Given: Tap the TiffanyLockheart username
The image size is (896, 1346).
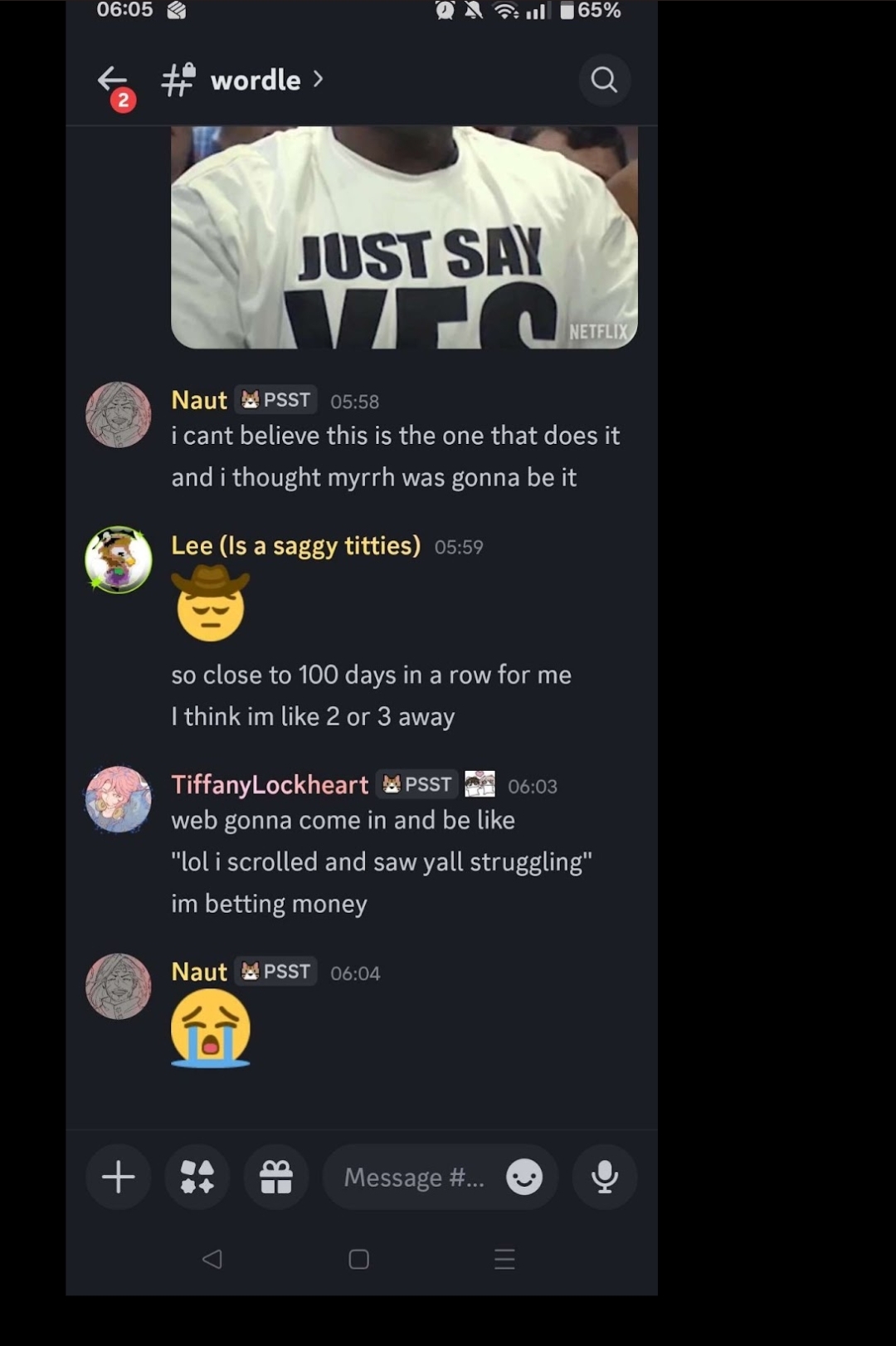Looking at the screenshot, I should [x=270, y=784].
